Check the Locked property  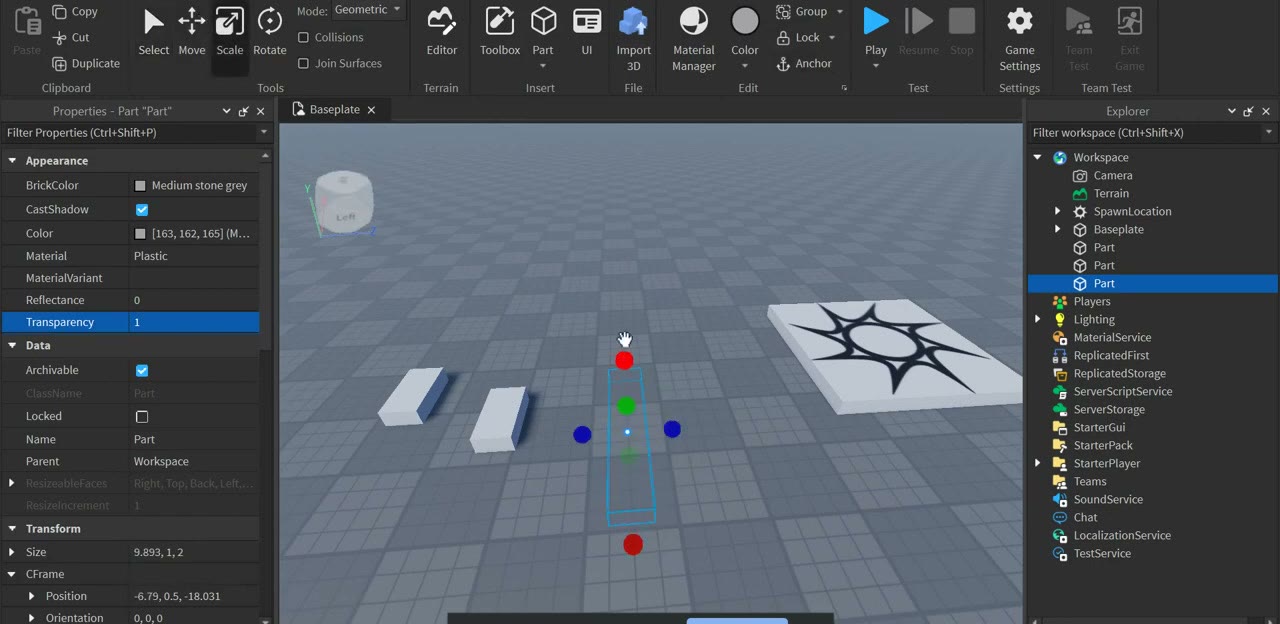tap(142, 416)
